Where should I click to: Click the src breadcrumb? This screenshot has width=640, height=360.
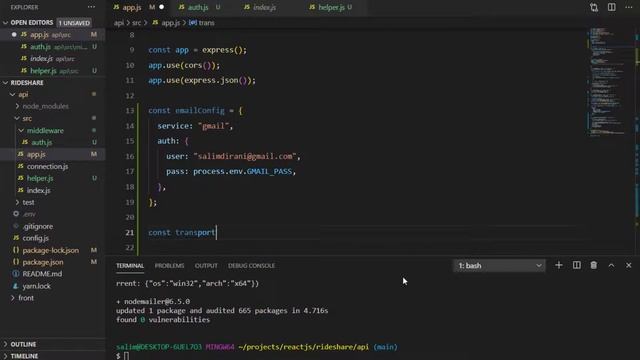(136, 23)
